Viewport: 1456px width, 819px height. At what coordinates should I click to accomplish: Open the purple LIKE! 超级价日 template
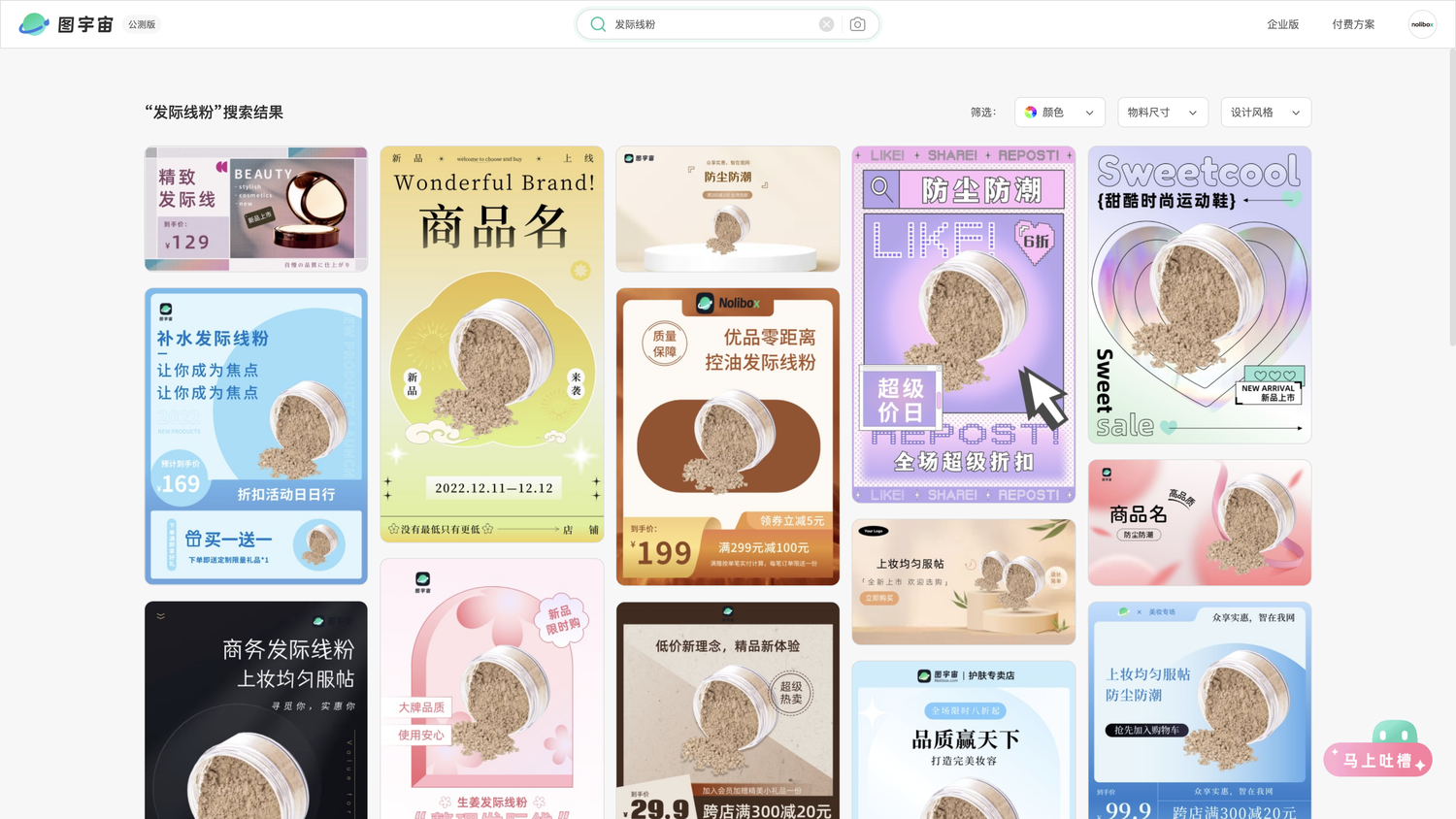[x=964, y=324]
